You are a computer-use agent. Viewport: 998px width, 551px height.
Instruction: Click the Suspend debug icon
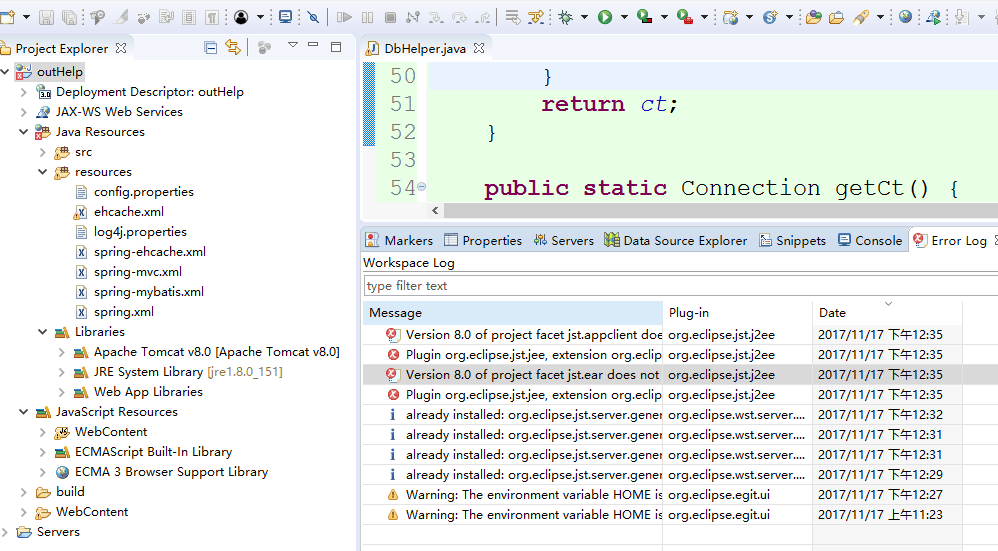(x=367, y=17)
